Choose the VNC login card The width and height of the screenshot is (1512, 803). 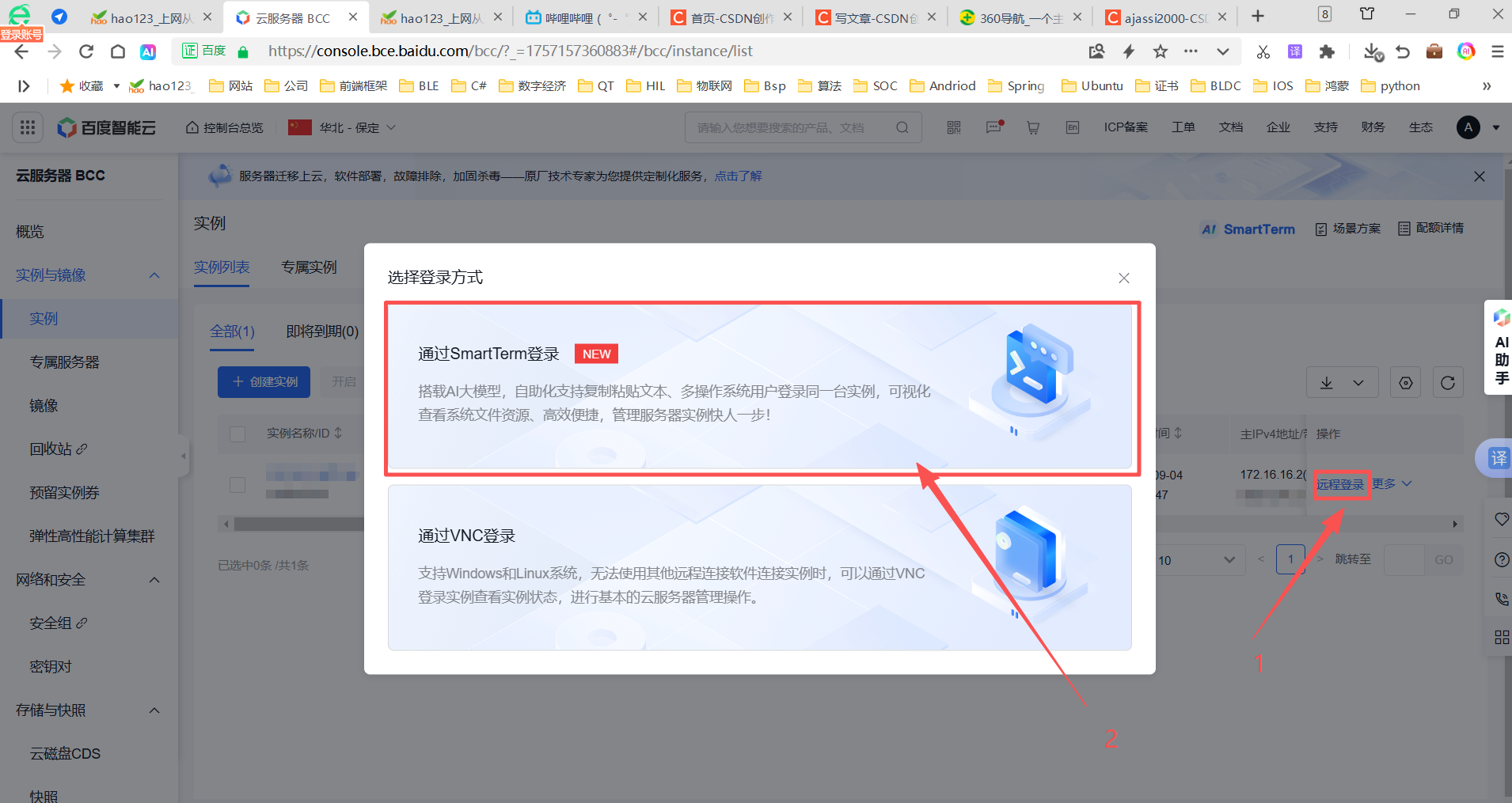[x=760, y=567]
